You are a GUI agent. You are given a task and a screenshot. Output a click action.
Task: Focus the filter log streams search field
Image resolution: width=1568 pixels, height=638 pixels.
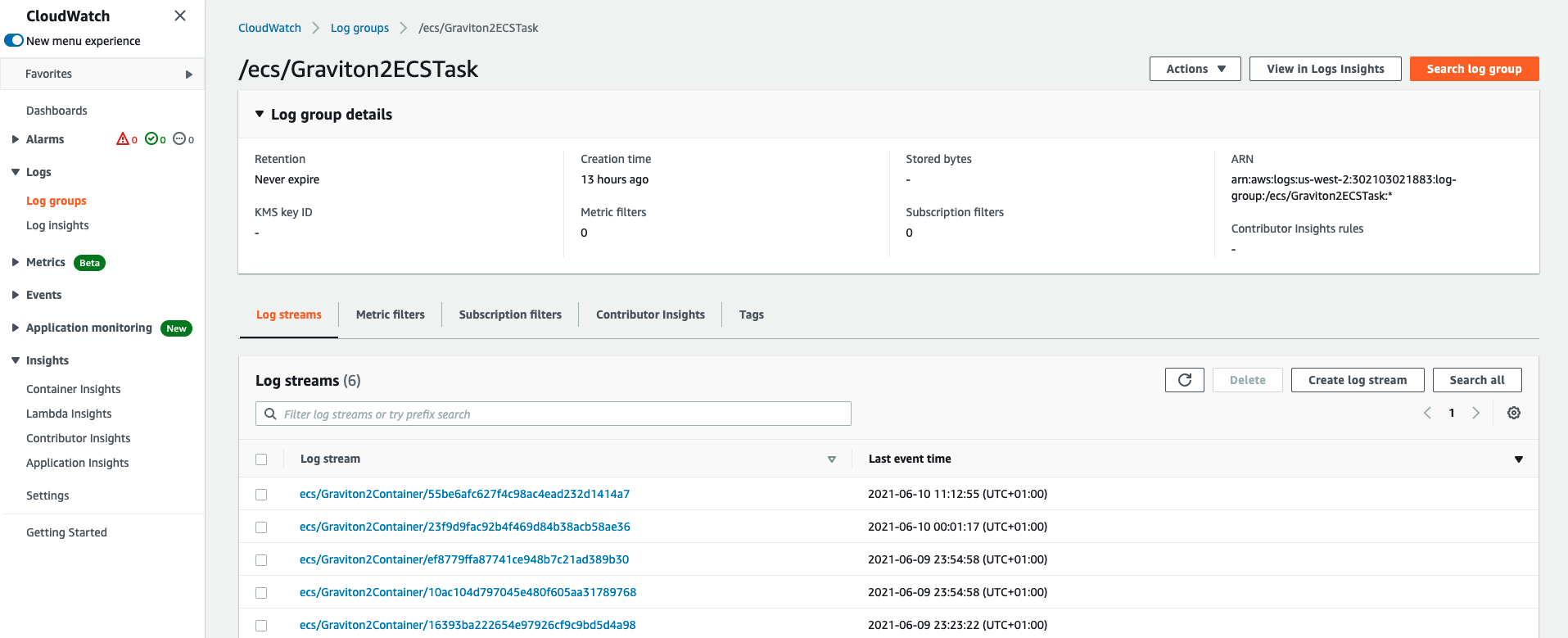(554, 414)
